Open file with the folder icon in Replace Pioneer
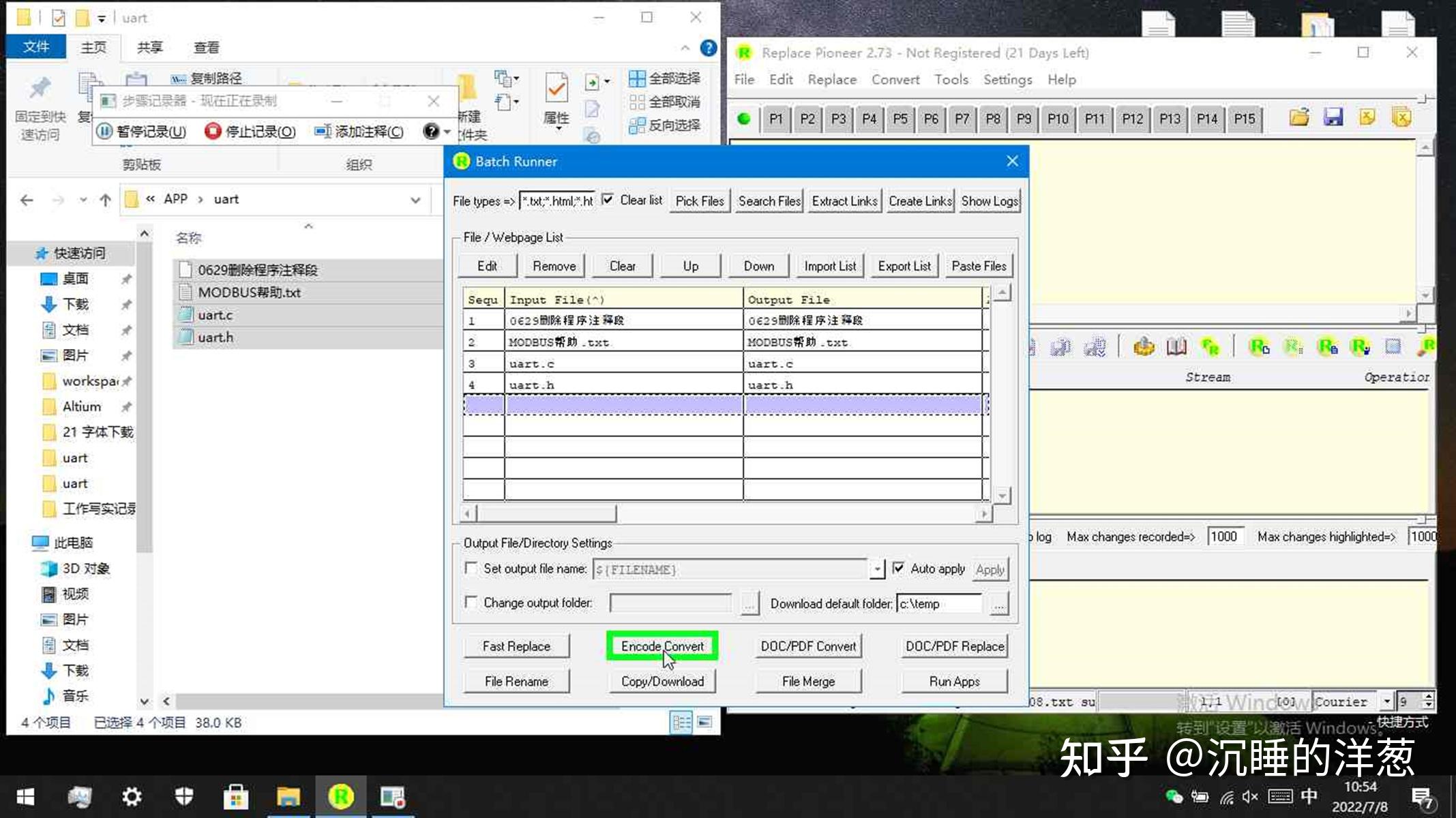Viewport: 1456px width, 818px height. pos(1299,117)
